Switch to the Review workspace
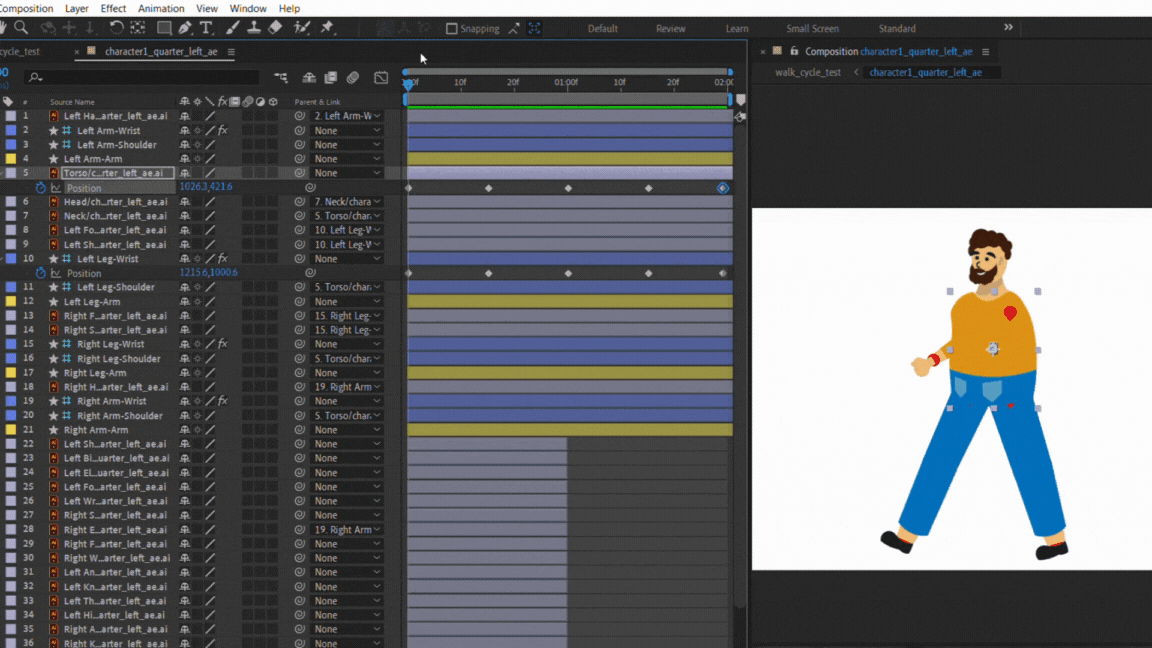 (670, 29)
